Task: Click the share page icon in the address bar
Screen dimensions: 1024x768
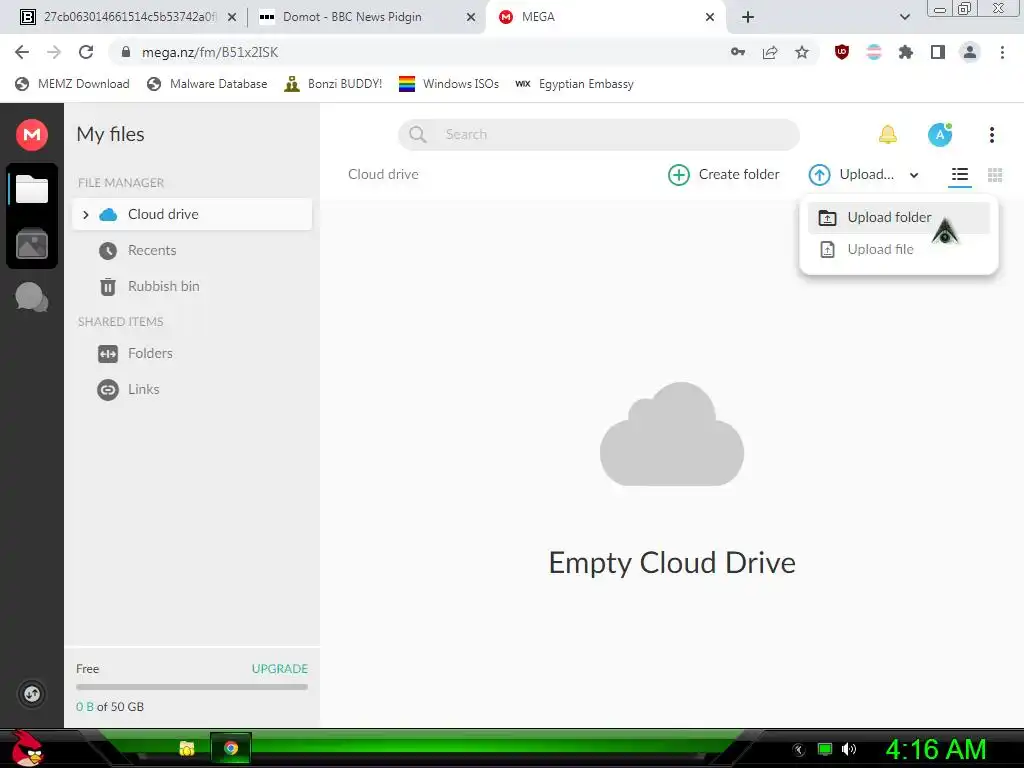Action: (770, 52)
